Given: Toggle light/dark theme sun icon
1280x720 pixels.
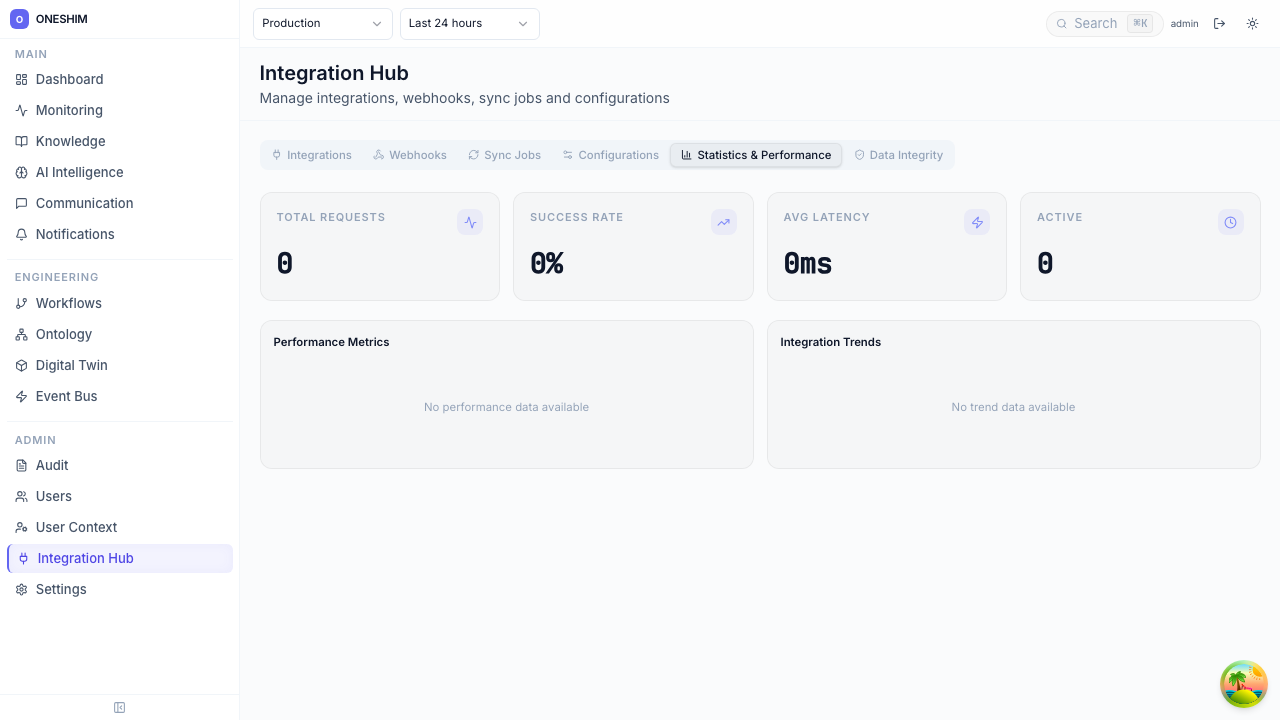Looking at the screenshot, I should (x=1252, y=24).
